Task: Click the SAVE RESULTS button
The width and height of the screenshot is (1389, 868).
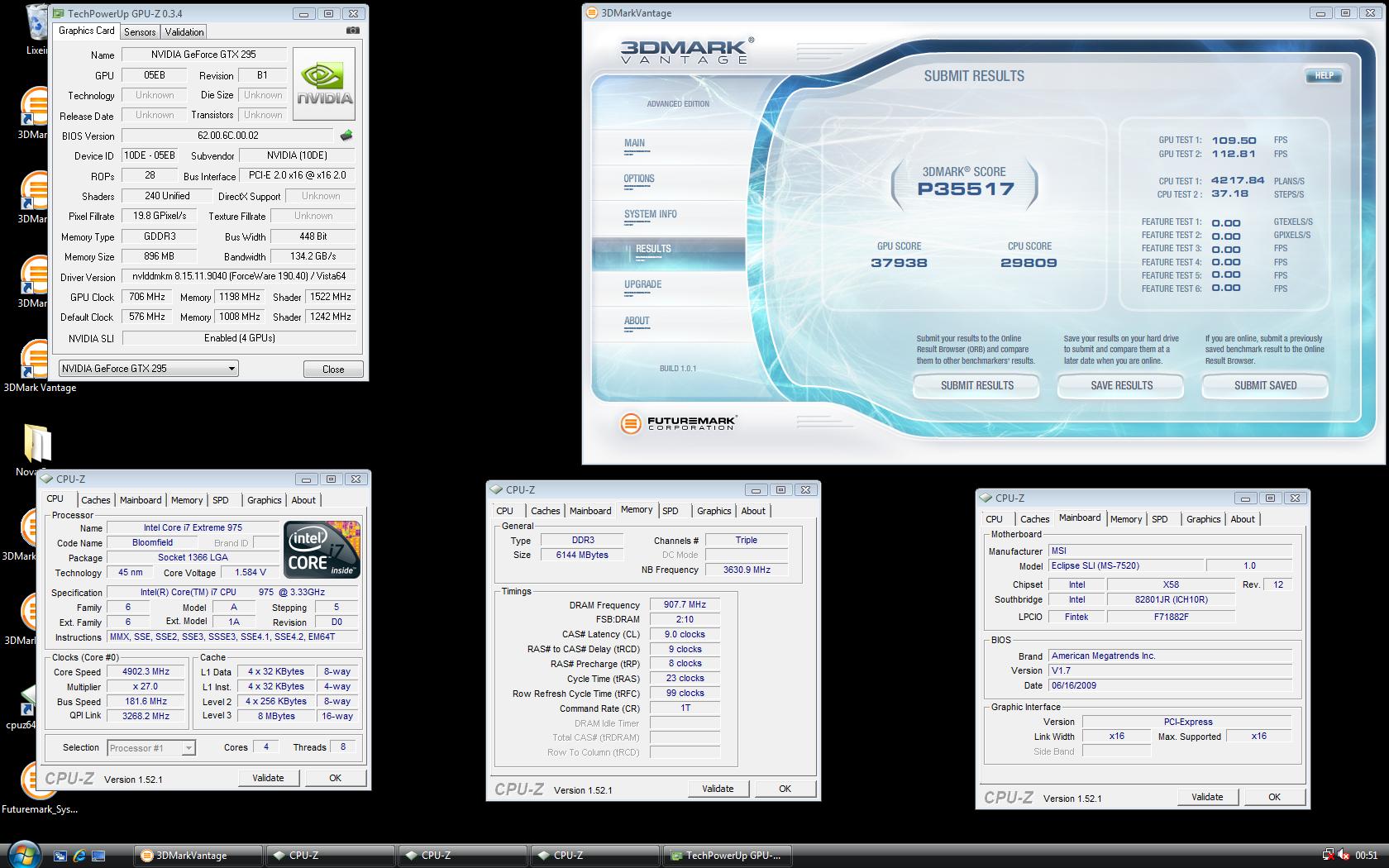Action: (x=1121, y=386)
